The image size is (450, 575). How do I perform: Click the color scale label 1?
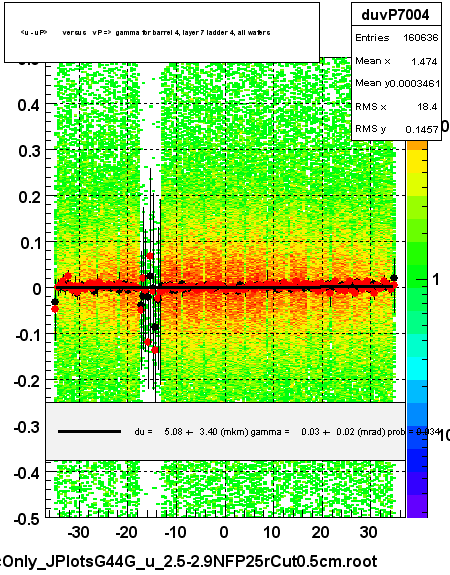tap(436, 280)
